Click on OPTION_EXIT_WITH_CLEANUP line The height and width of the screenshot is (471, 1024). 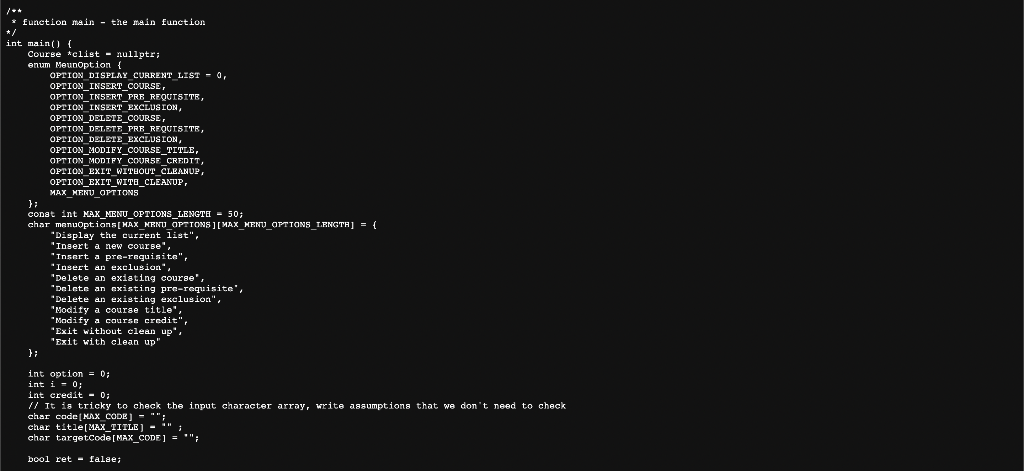pos(119,182)
